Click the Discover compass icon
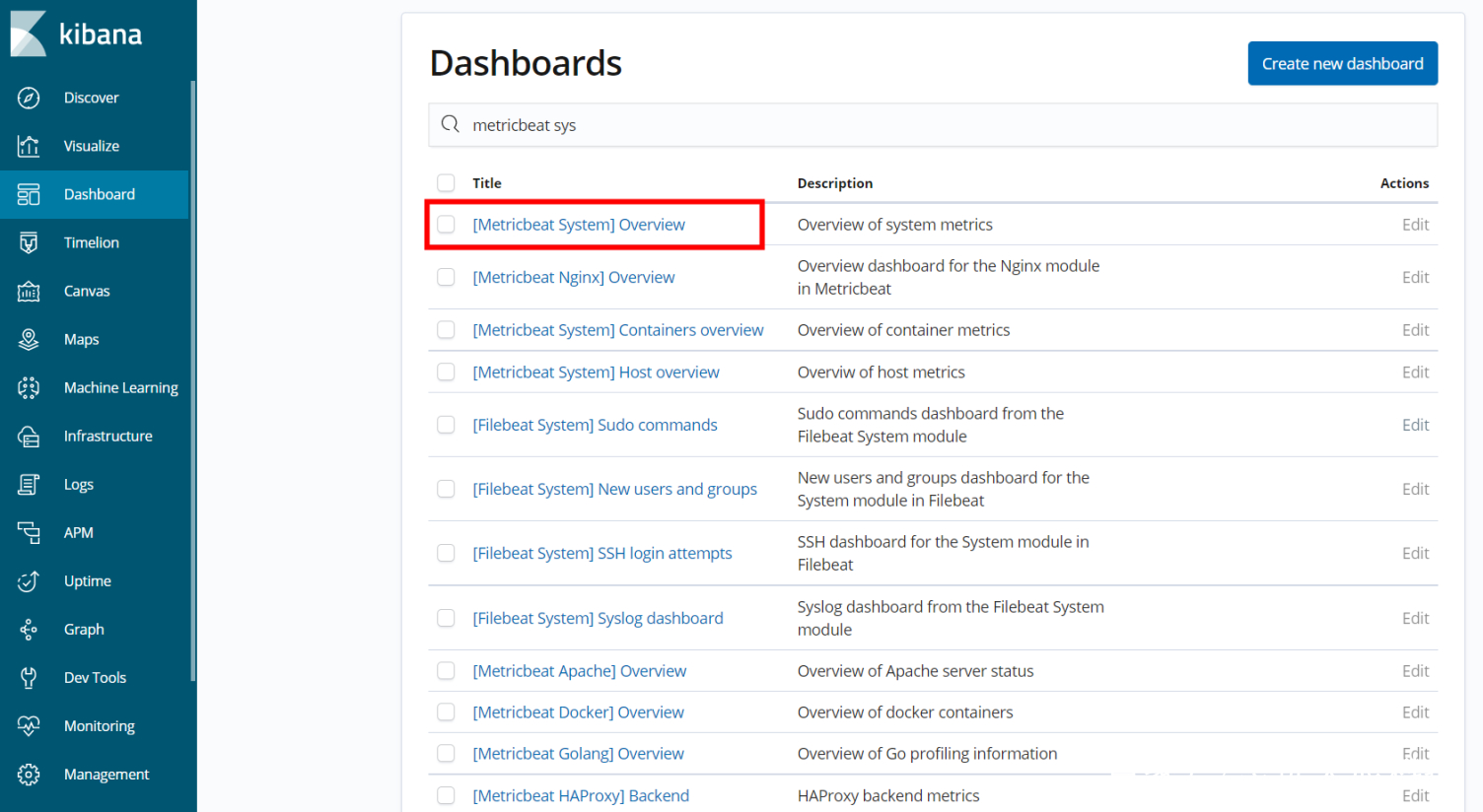 (x=29, y=98)
